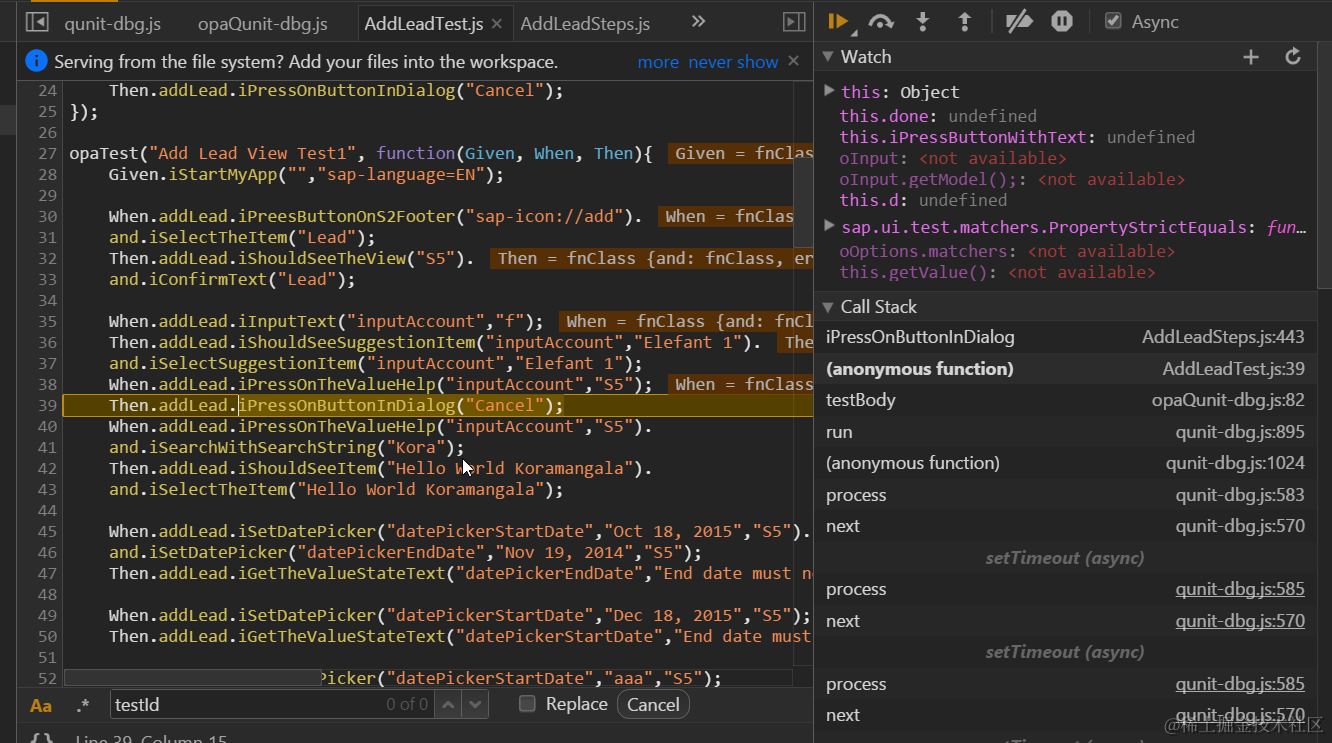The image size is (1332, 743).
Task: Click the blue info icon in banner
Action: (36, 61)
